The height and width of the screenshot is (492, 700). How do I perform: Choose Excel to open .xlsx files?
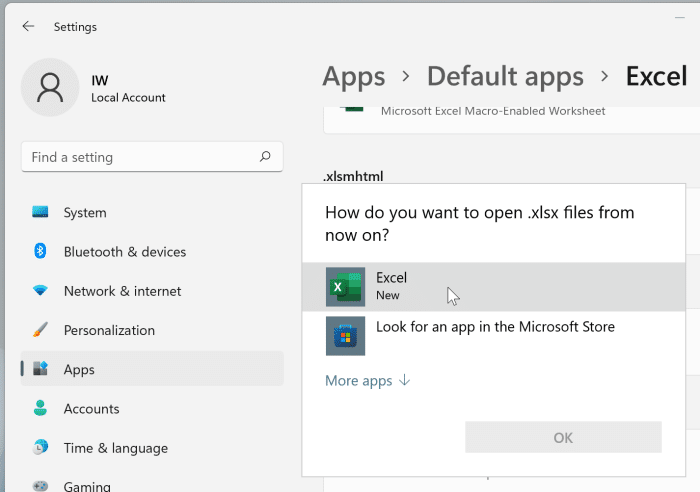click(x=493, y=287)
